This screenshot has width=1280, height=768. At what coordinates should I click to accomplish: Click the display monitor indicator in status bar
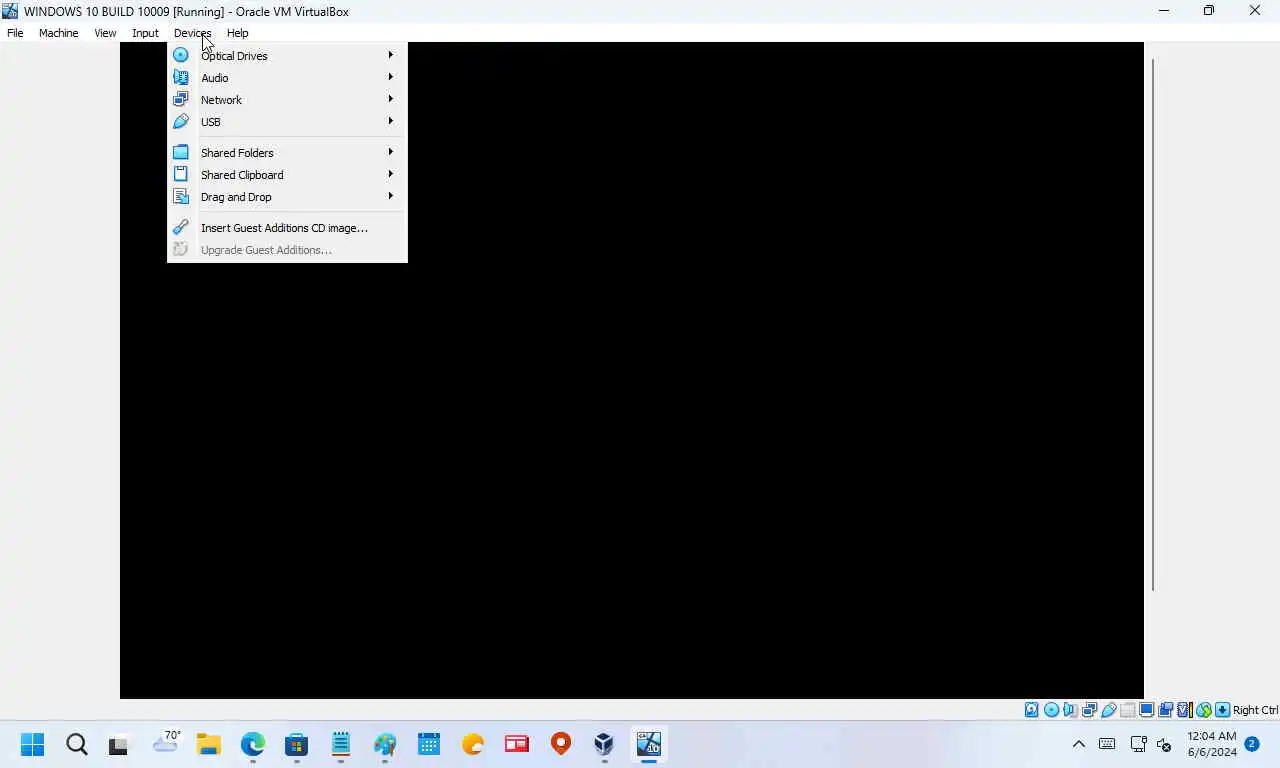coord(1146,710)
